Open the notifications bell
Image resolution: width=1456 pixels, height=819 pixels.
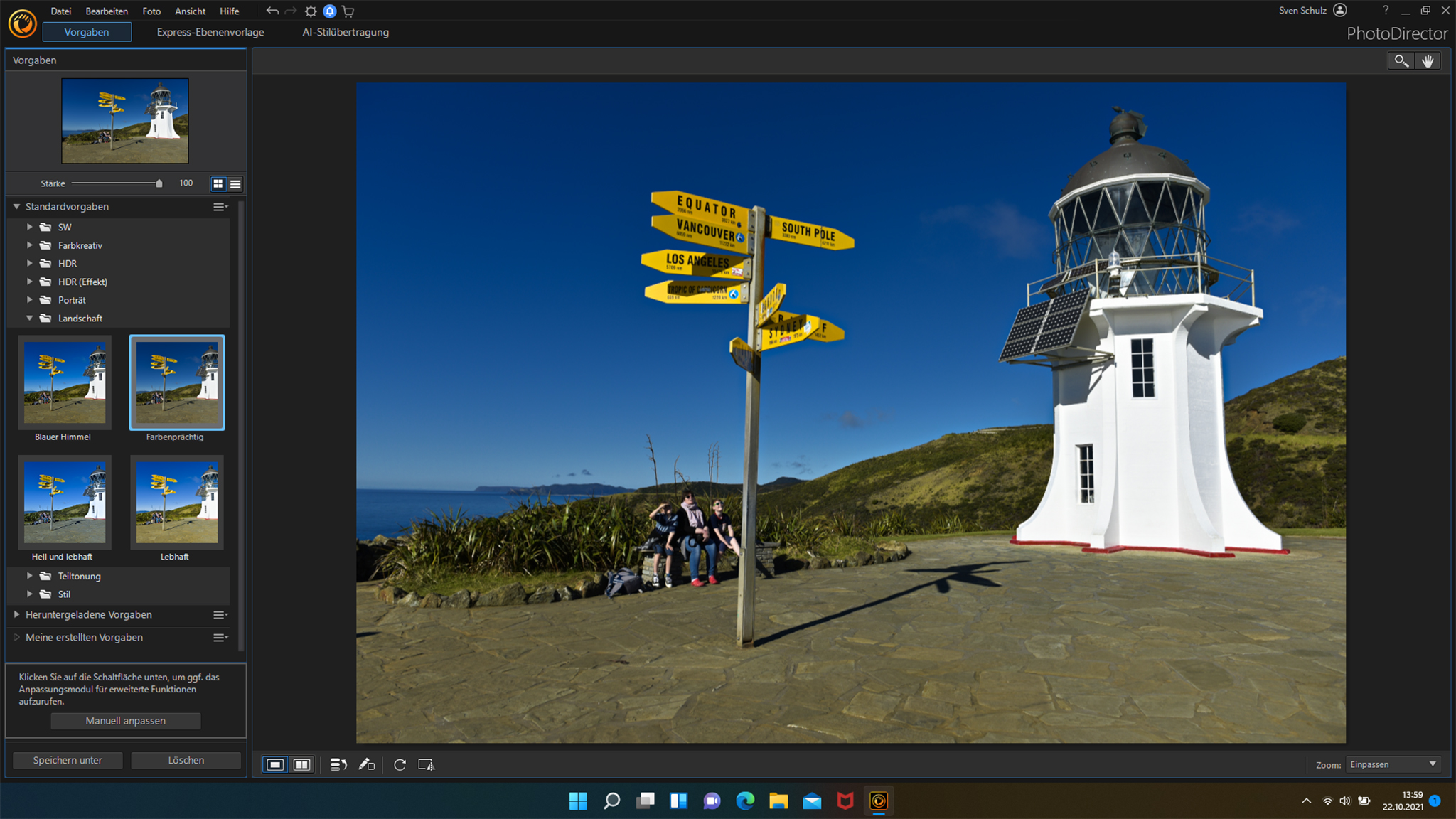click(x=329, y=11)
